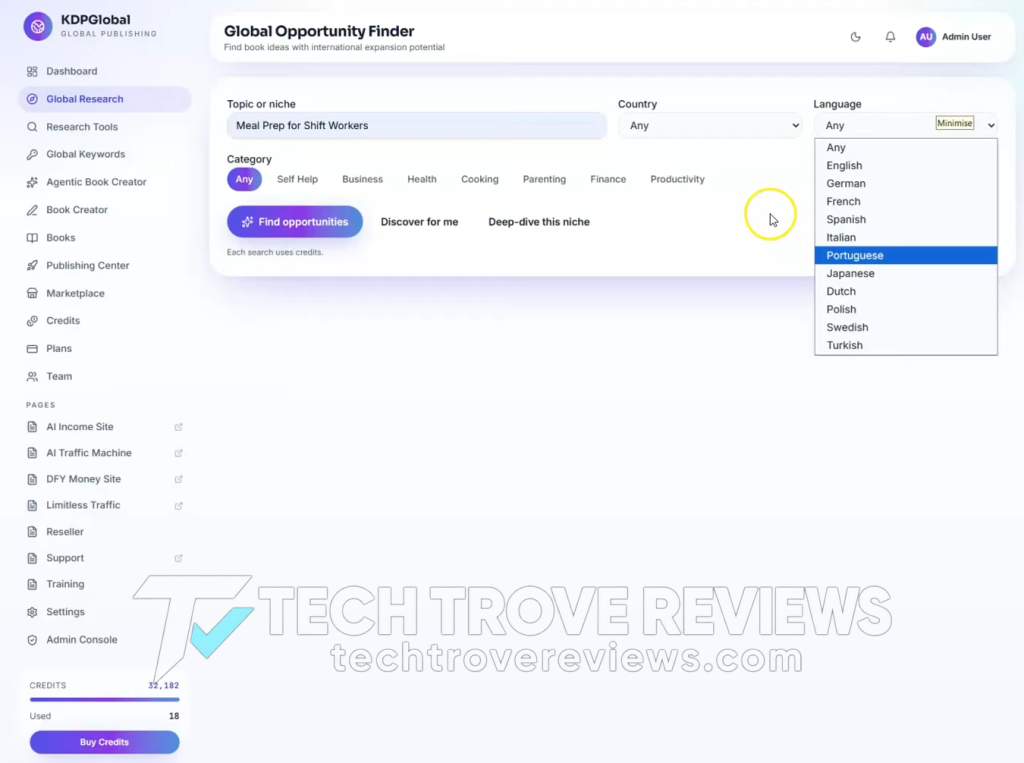The width and height of the screenshot is (1024, 763).
Task: Click the Research Tools magnifier icon
Action: [32, 127]
